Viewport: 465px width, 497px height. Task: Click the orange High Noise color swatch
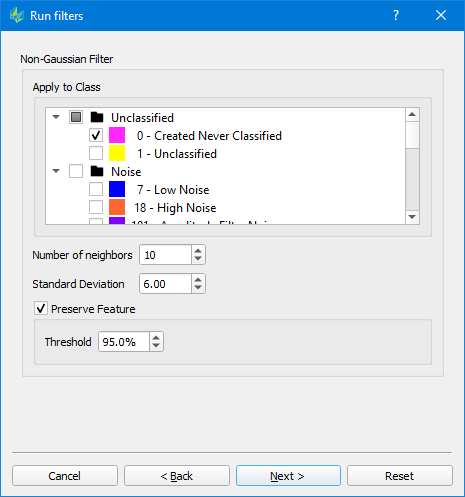pyautogui.click(x=117, y=207)
